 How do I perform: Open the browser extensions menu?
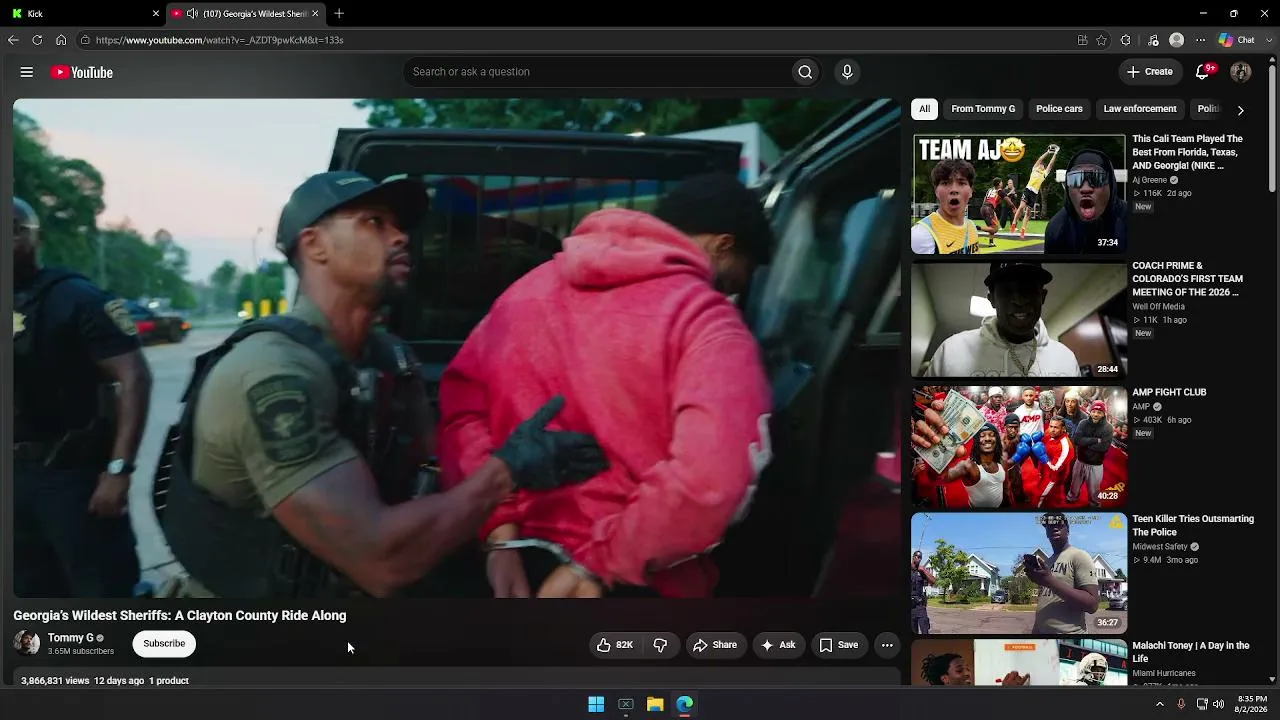point(1126,40)
